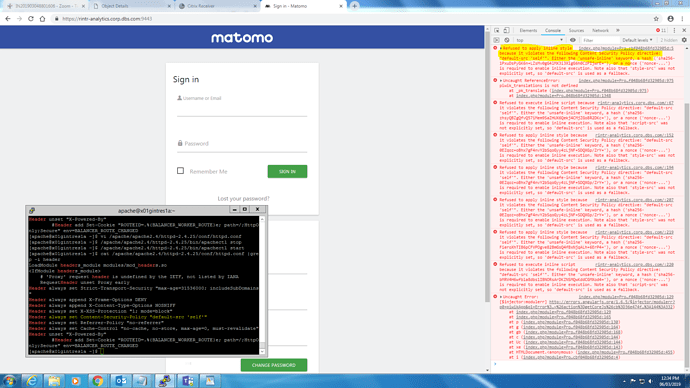Screen dimensions: 690x388
Task: Click terminal window PuTTY title icon
Action: tap(32, 211)
